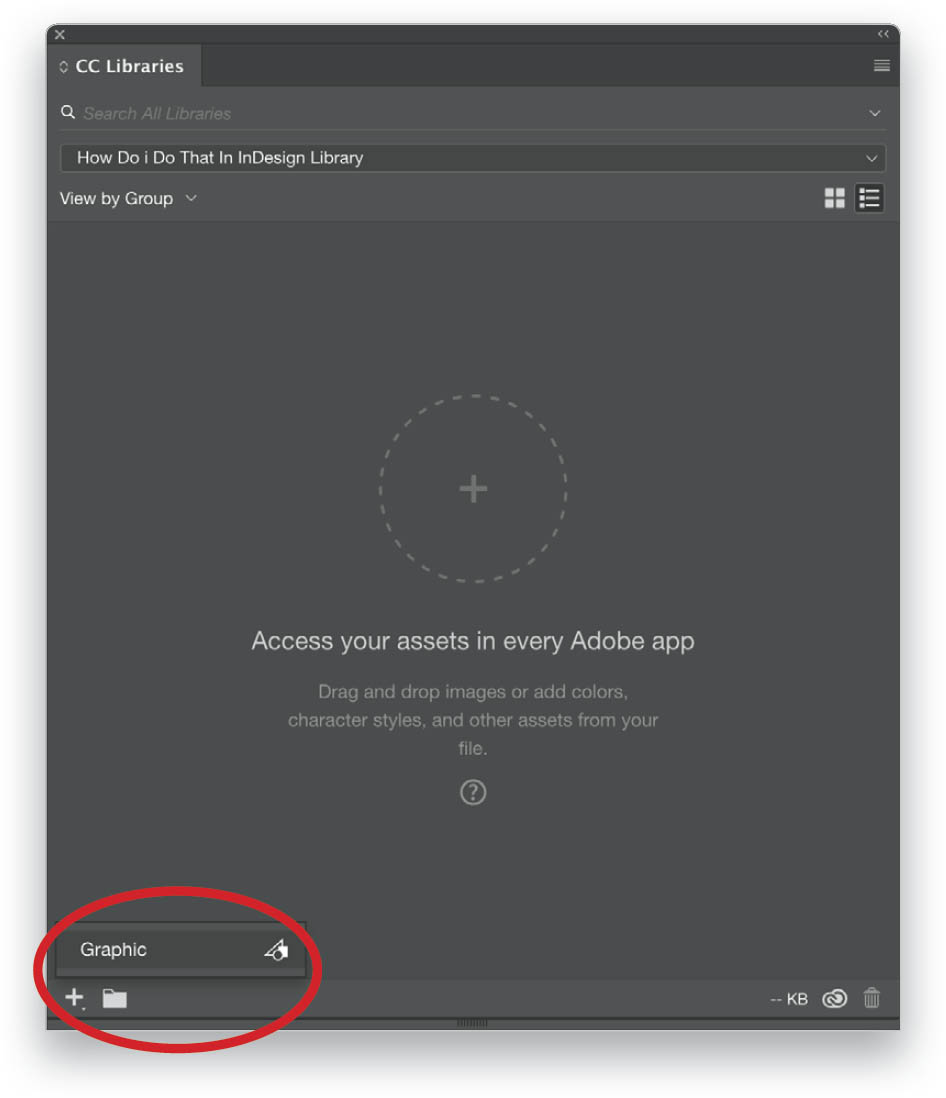Viewport: 946px width, 1098px height.
Task: Create a new group folder
Action: click(114, 999)
